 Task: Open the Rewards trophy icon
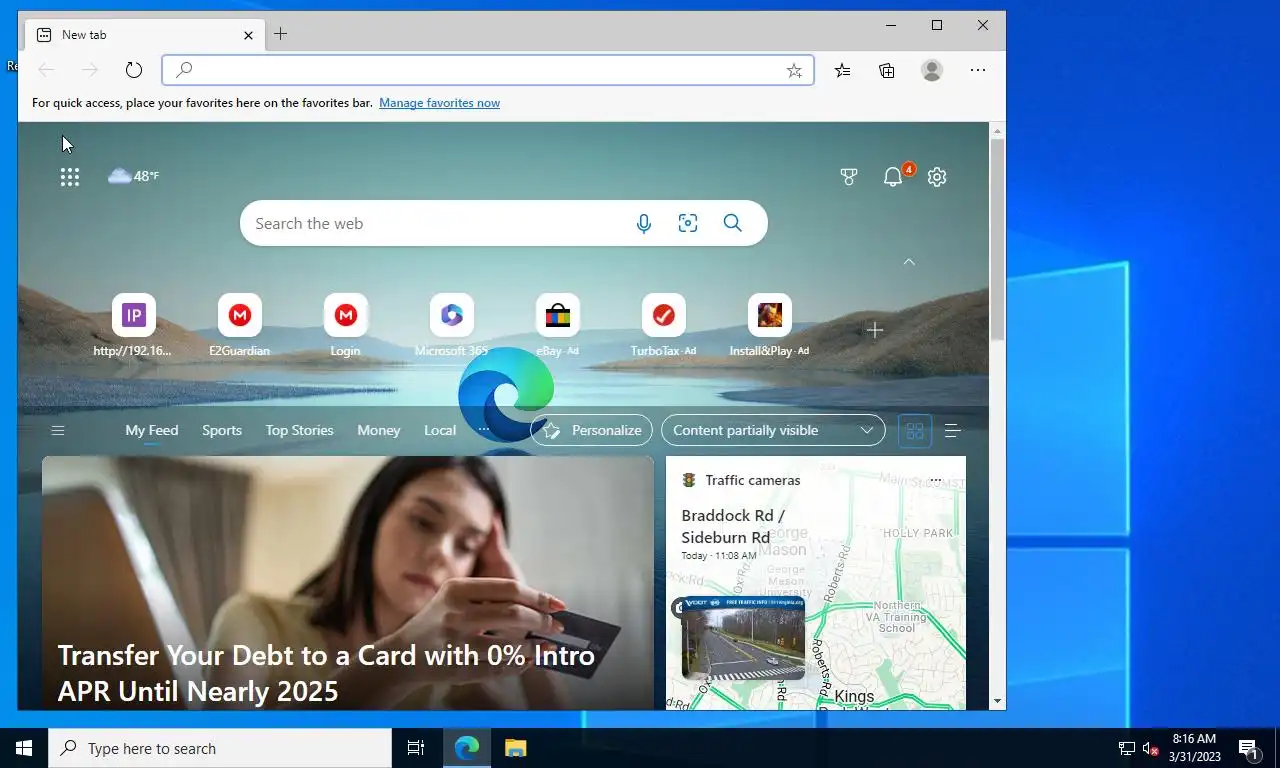(x=849, y=177)
